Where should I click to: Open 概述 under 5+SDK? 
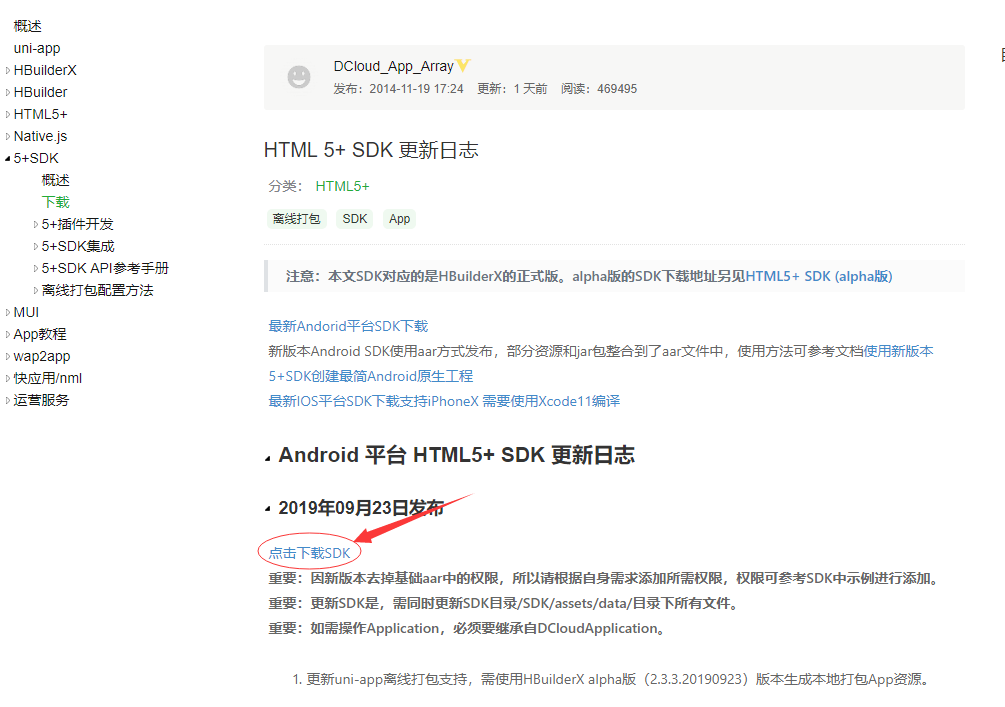click(x=56, y=180)
